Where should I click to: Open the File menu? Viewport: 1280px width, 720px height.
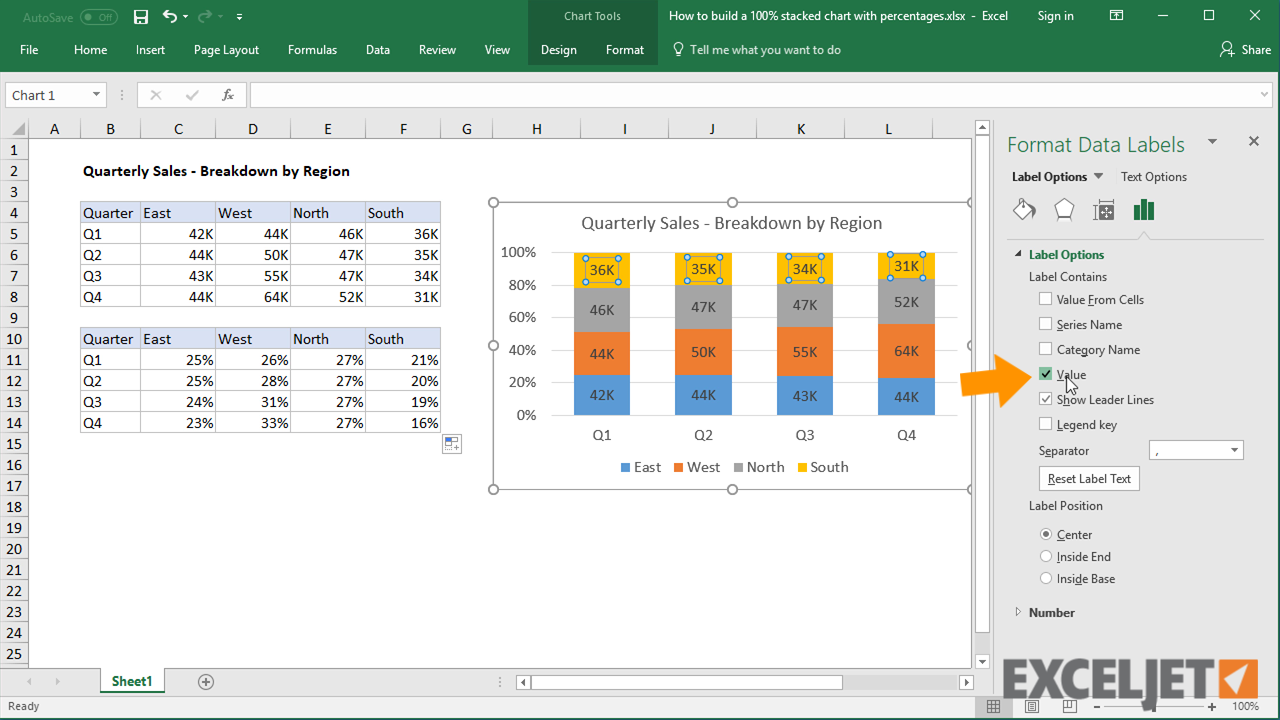[29, 50]
